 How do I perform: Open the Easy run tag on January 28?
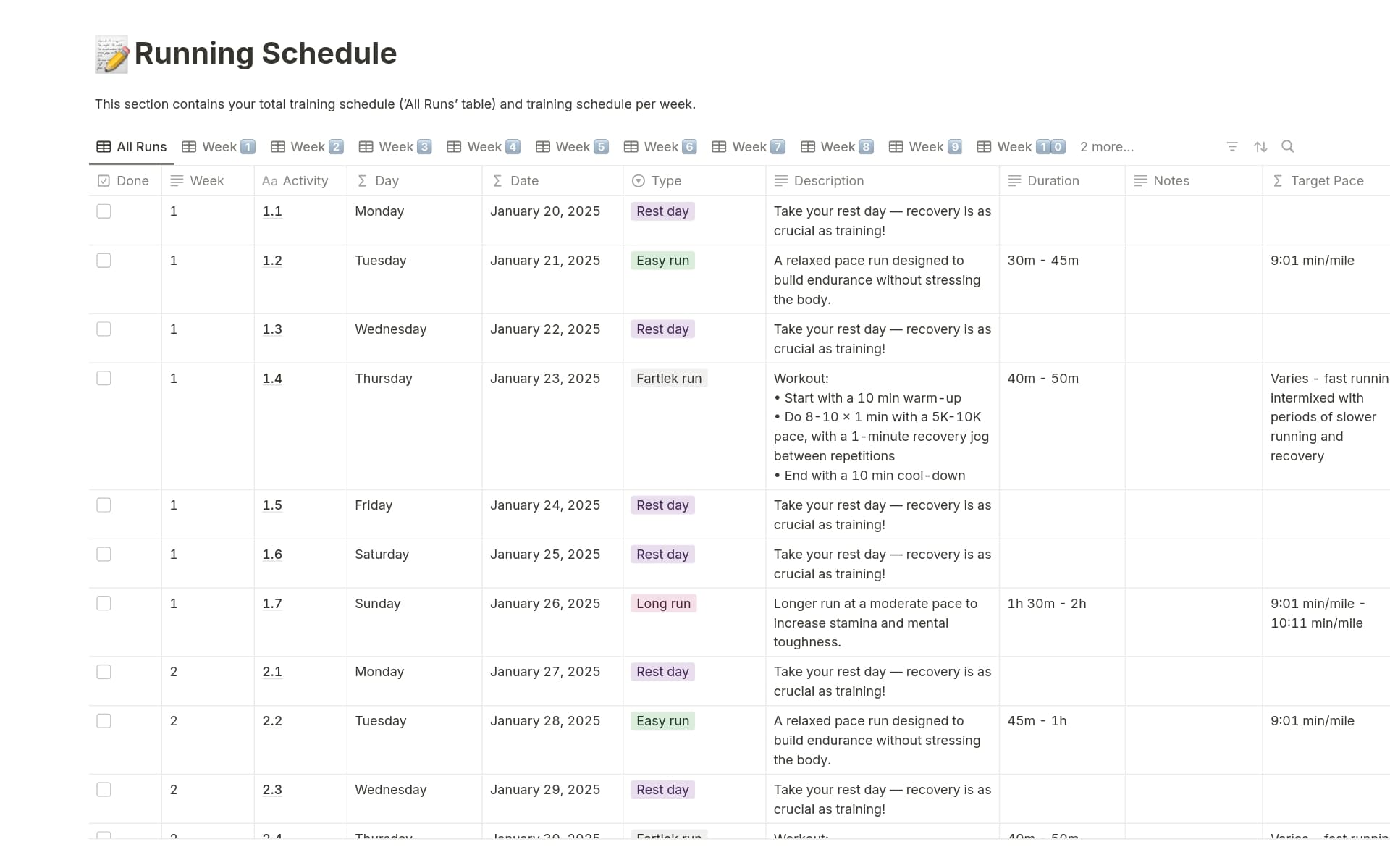(x=662, y=721)
